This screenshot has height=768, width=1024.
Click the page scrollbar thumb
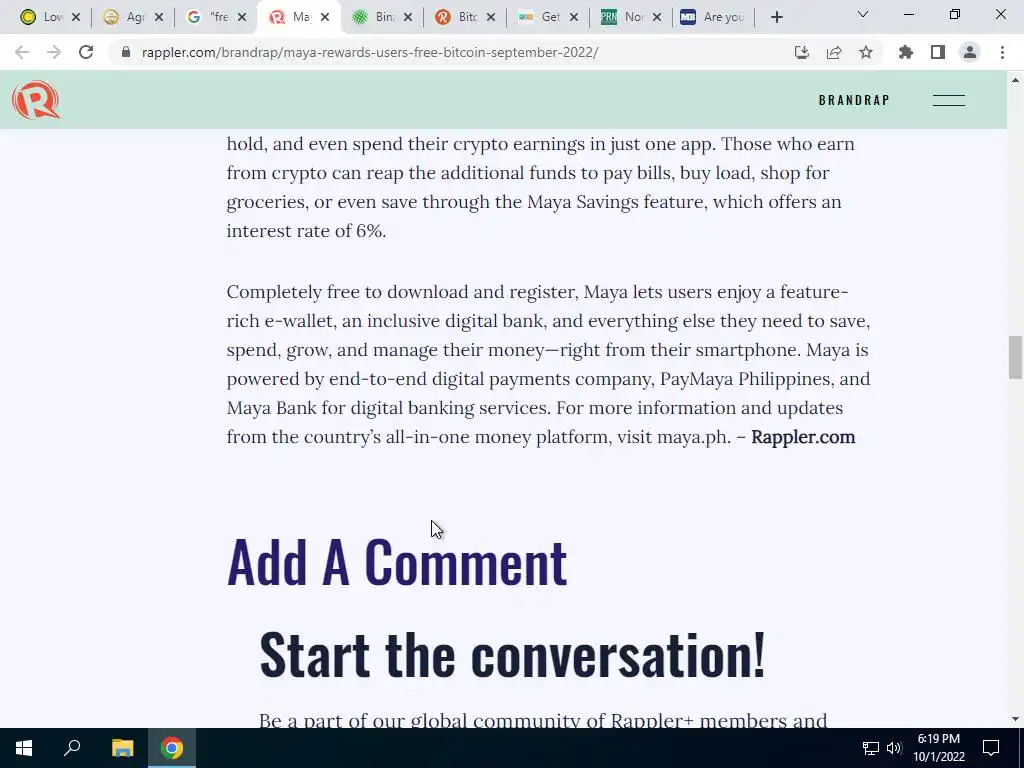click(1015, 357)
